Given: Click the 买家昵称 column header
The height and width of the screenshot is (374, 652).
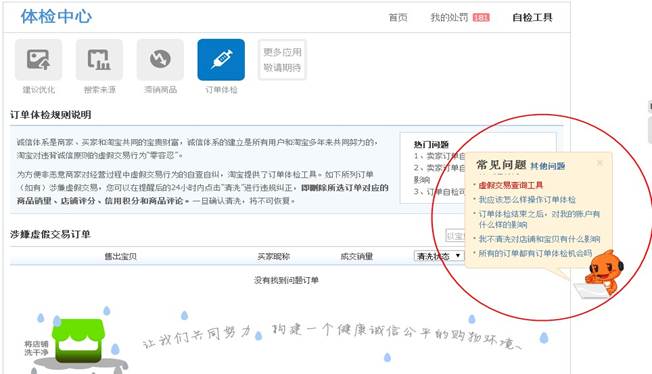Looking at the screenshot, I should (x=274, y=257).
